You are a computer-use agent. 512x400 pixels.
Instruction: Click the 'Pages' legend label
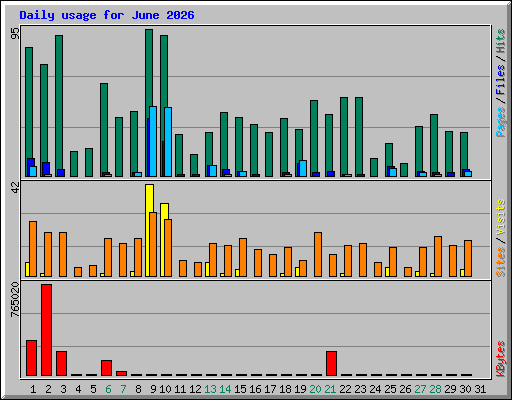point(500,122)
